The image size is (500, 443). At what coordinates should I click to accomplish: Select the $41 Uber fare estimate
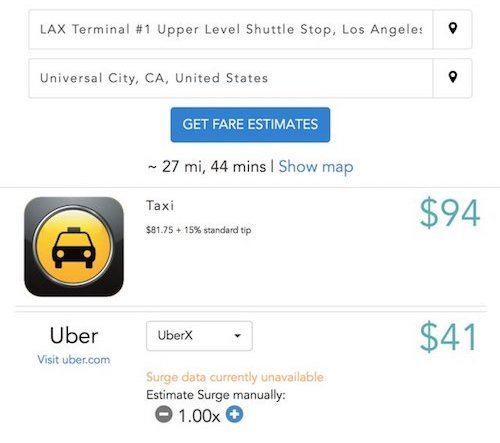(448, 337)
